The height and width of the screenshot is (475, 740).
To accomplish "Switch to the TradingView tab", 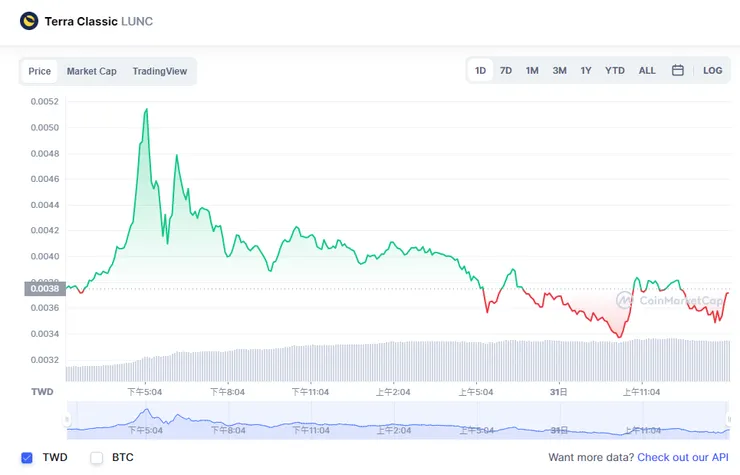I will pyautogui.click(x=160, y=72).
